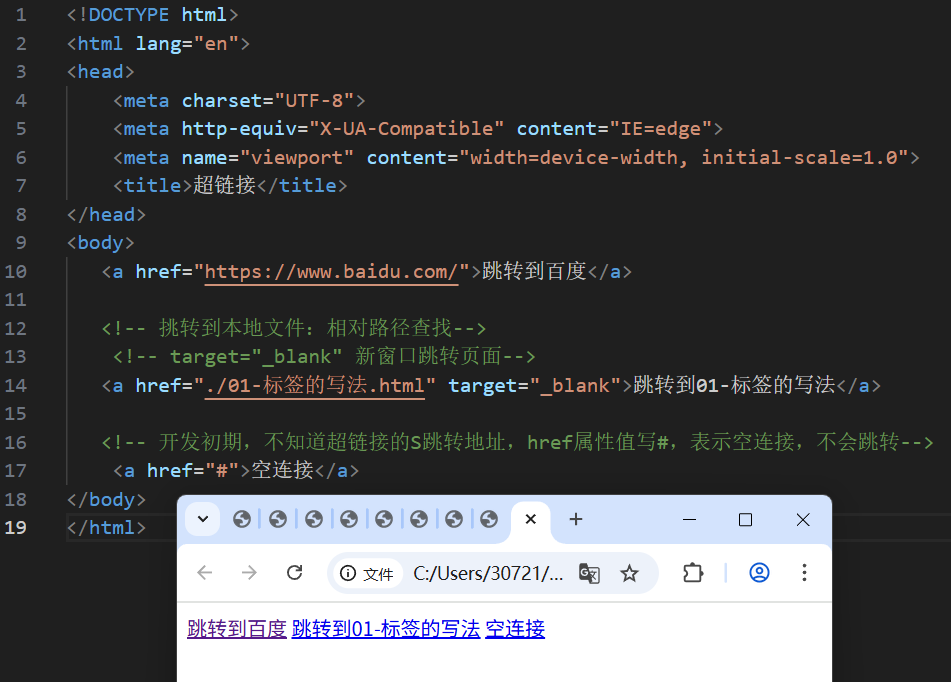
Task: Bookmark this page with the star icon
Action: 630,573
